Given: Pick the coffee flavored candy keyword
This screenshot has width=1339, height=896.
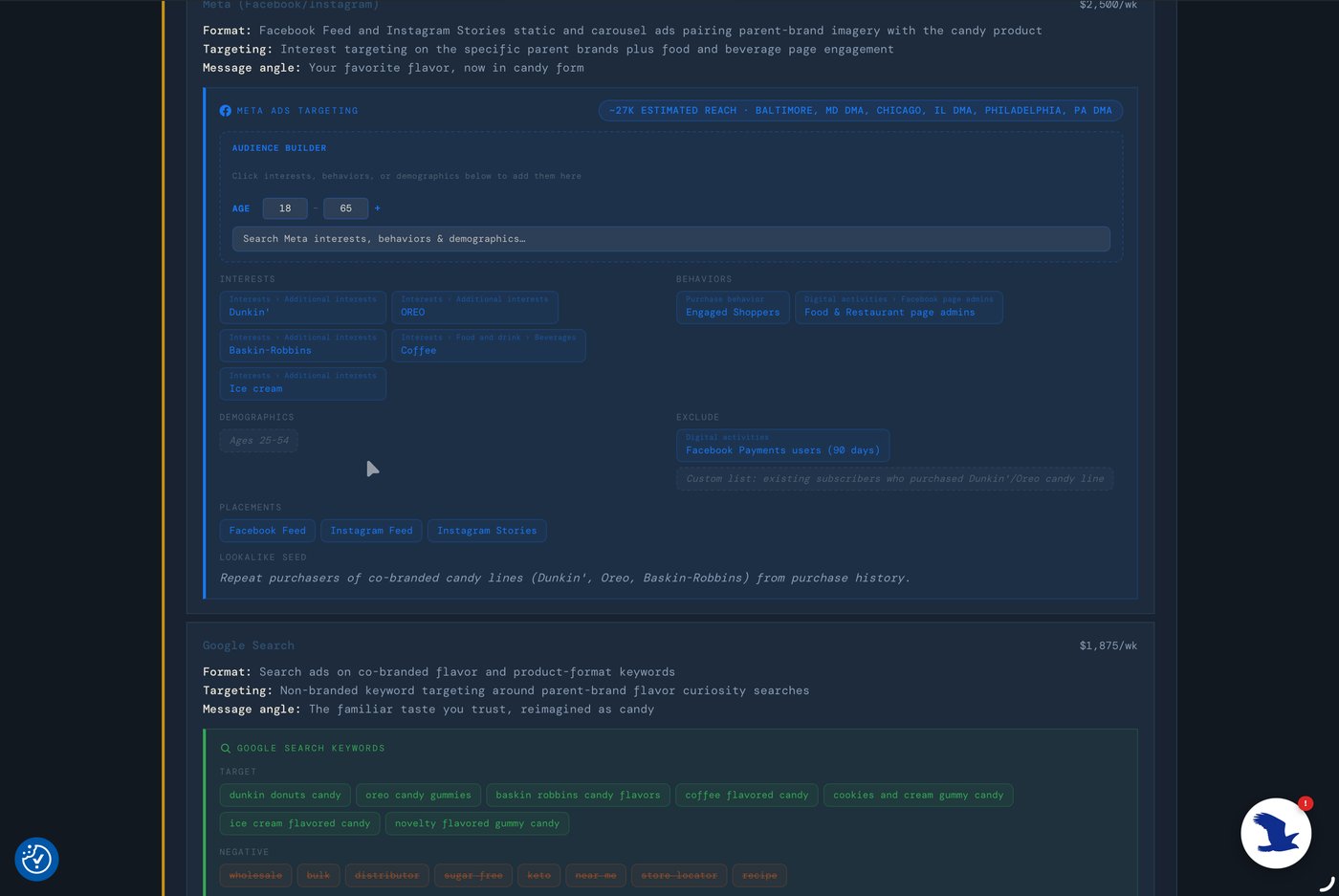Looking at the screenshot, I should [x=747, y=796].
